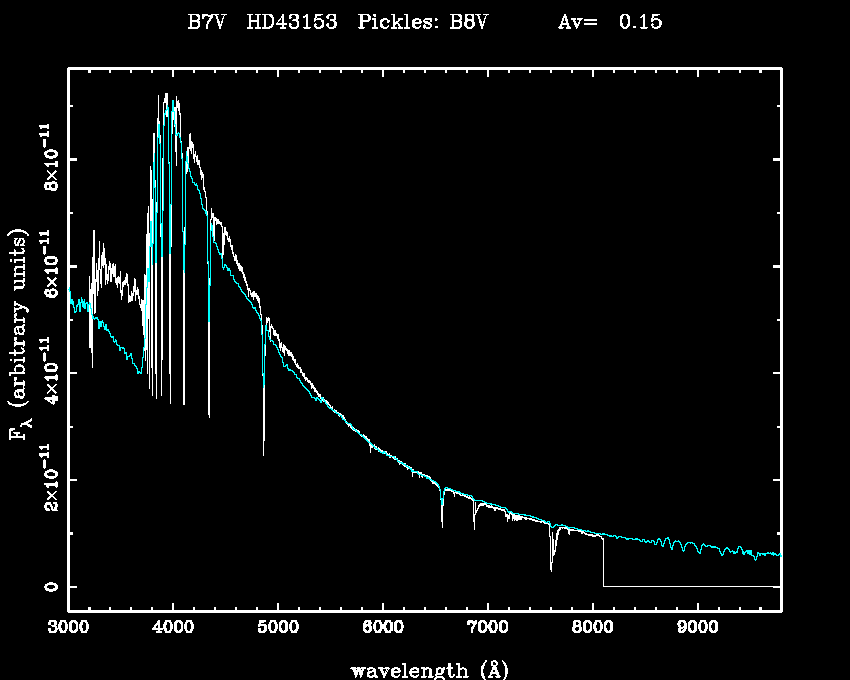Screen dimensions: 850x680
Task: Click the 7000 x-axis tick label
Action: pos(487,628)
